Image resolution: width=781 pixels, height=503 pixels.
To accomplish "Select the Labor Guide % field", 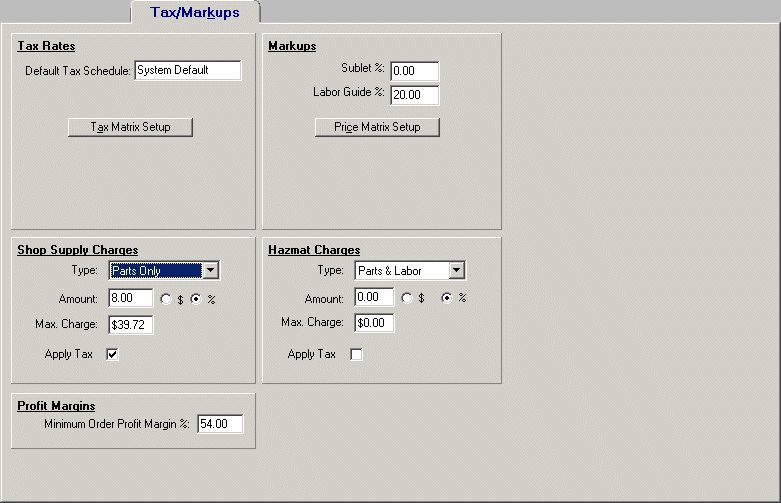I will pos(414,96).
